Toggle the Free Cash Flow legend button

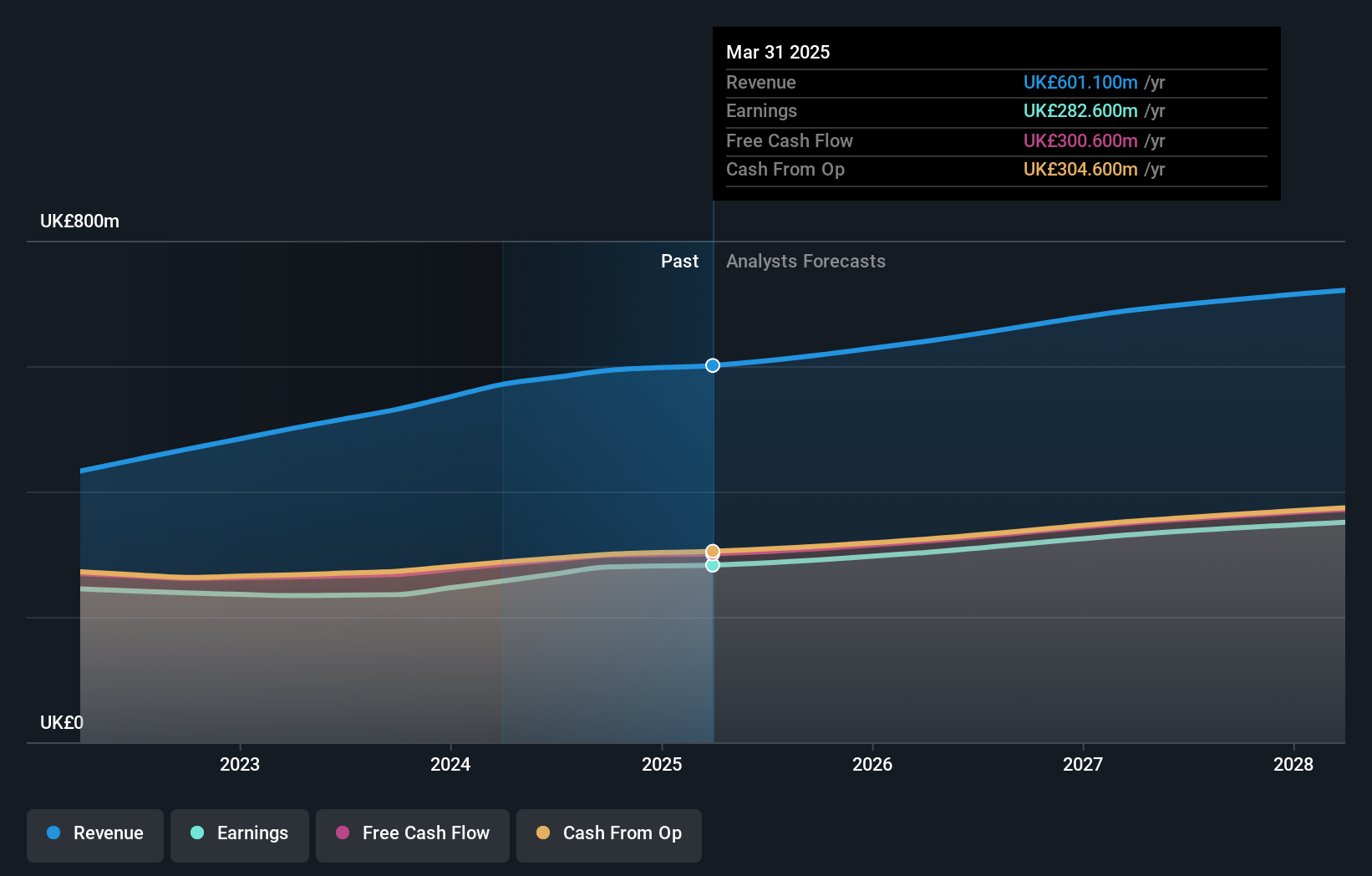click(x=413, y=835)
